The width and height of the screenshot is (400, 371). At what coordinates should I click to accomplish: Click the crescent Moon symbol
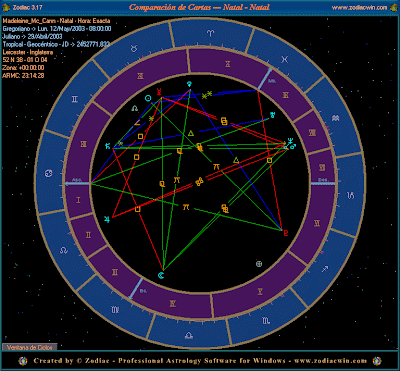click(x=161, y=275)
